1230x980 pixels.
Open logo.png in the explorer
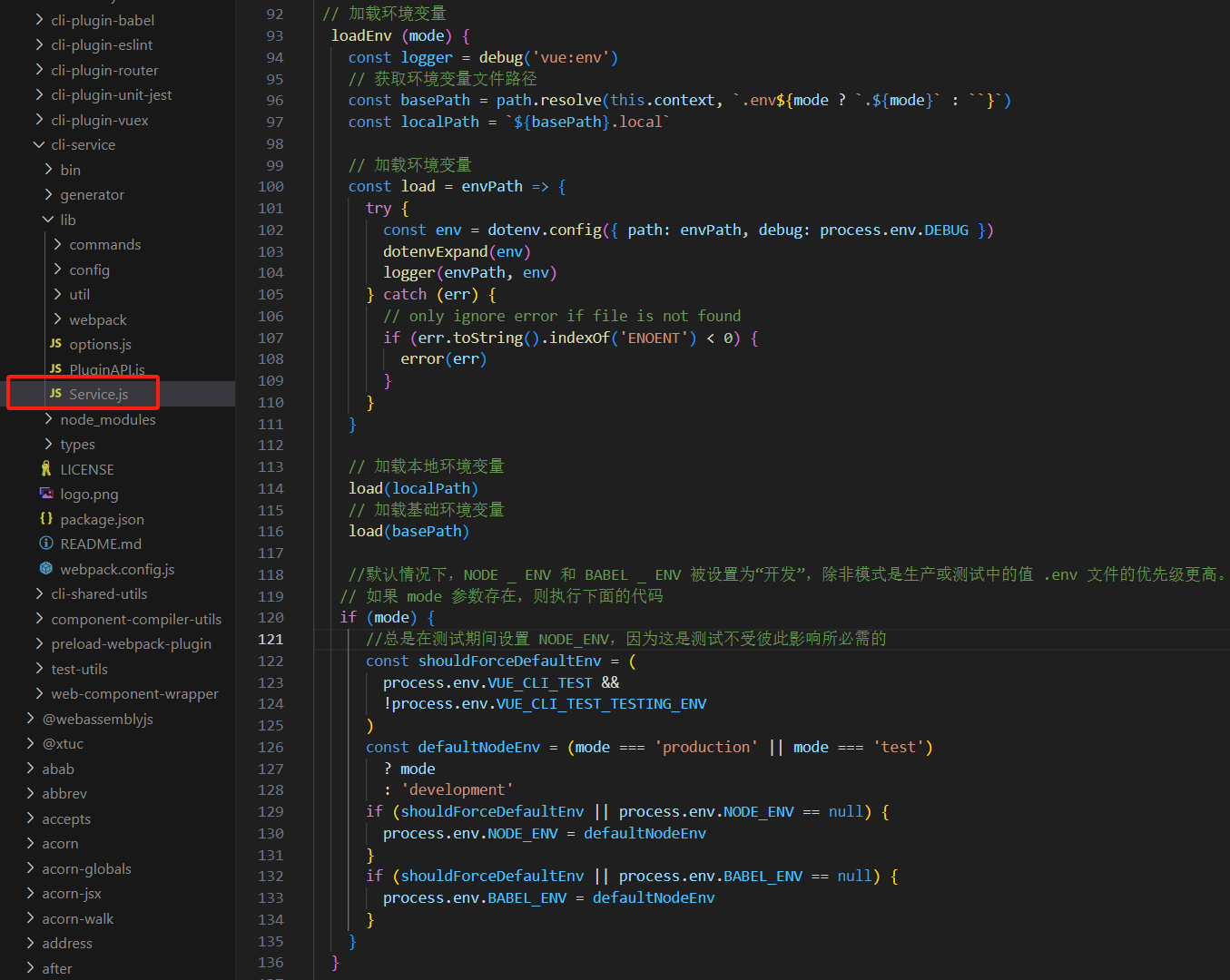pos(90,494)
